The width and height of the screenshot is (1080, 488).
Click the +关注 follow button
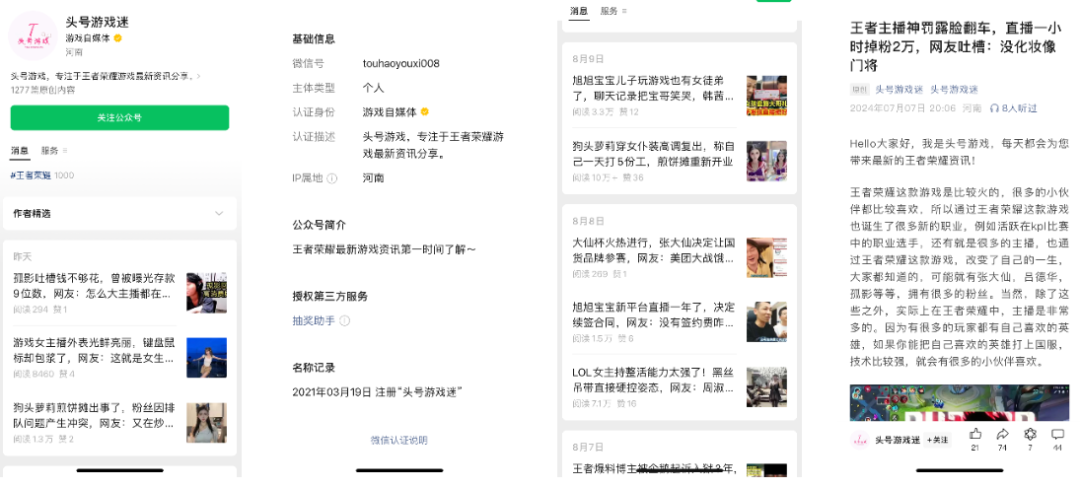click(937, 440)
